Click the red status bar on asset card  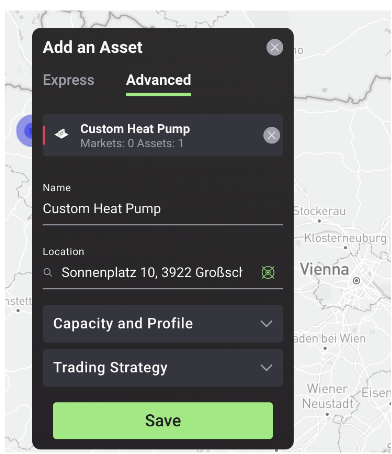pos(44,135)
